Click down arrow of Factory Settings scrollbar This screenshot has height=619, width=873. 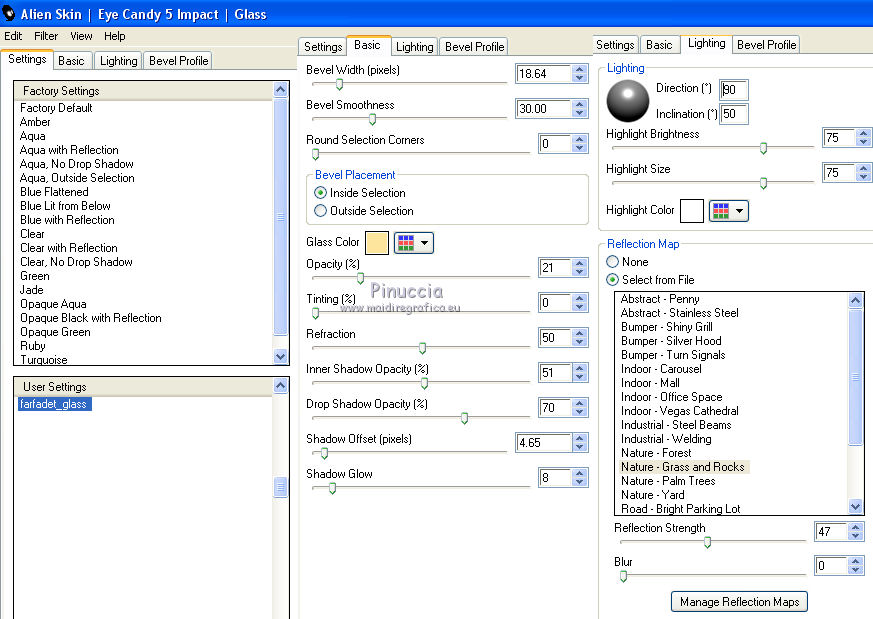(281, 356)
